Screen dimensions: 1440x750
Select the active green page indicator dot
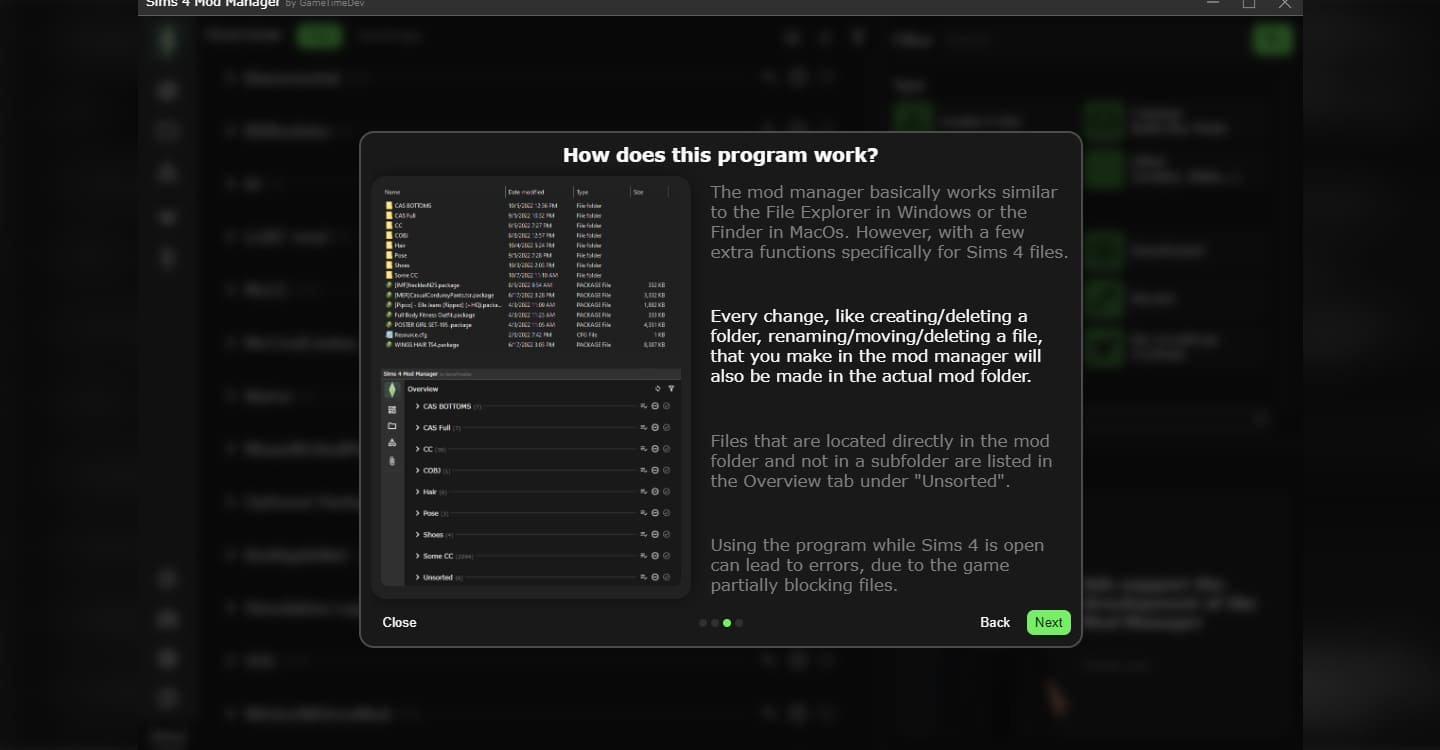(x=727, y=623)
